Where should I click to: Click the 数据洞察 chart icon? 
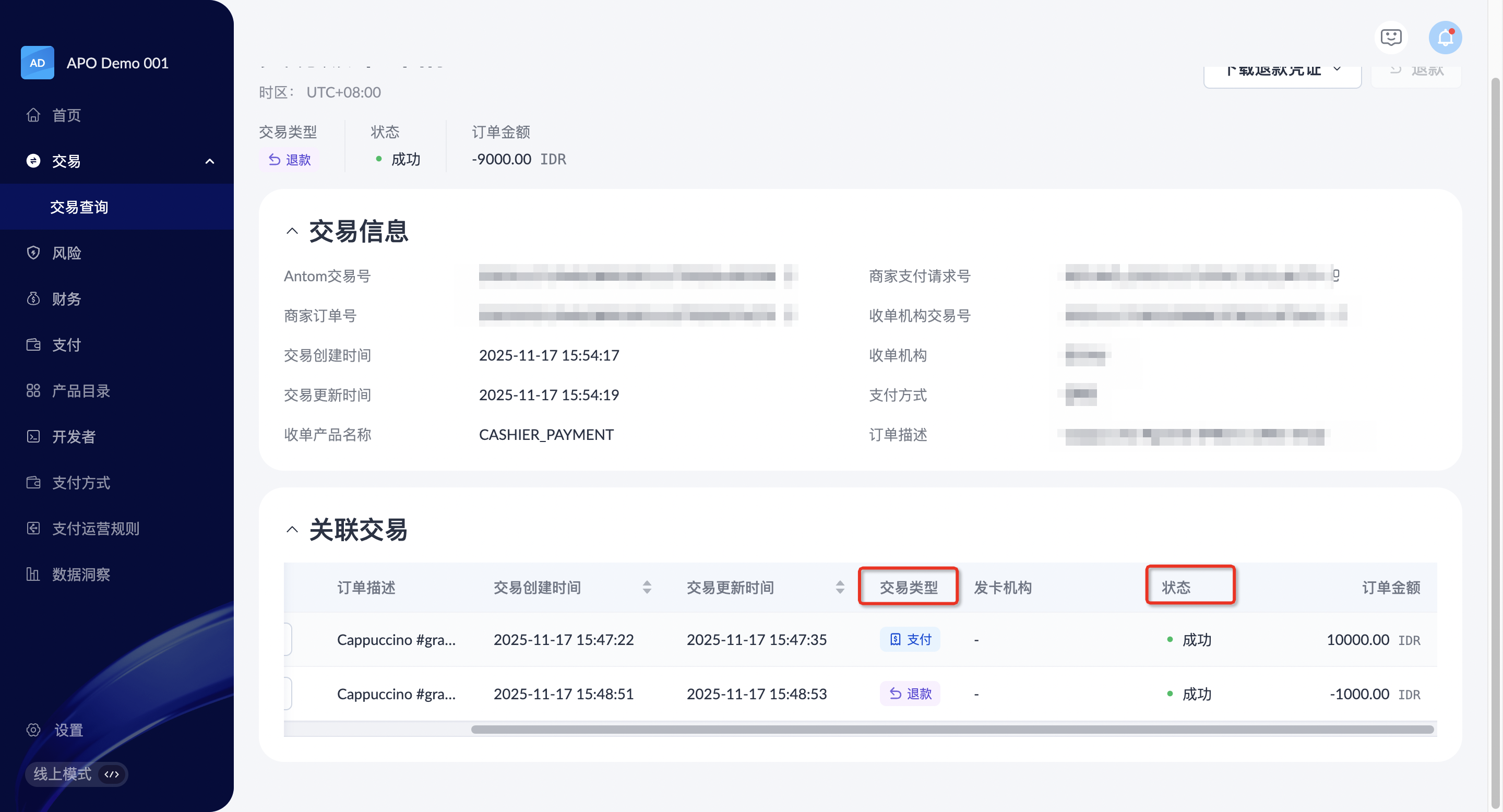[x=33, y=575]
